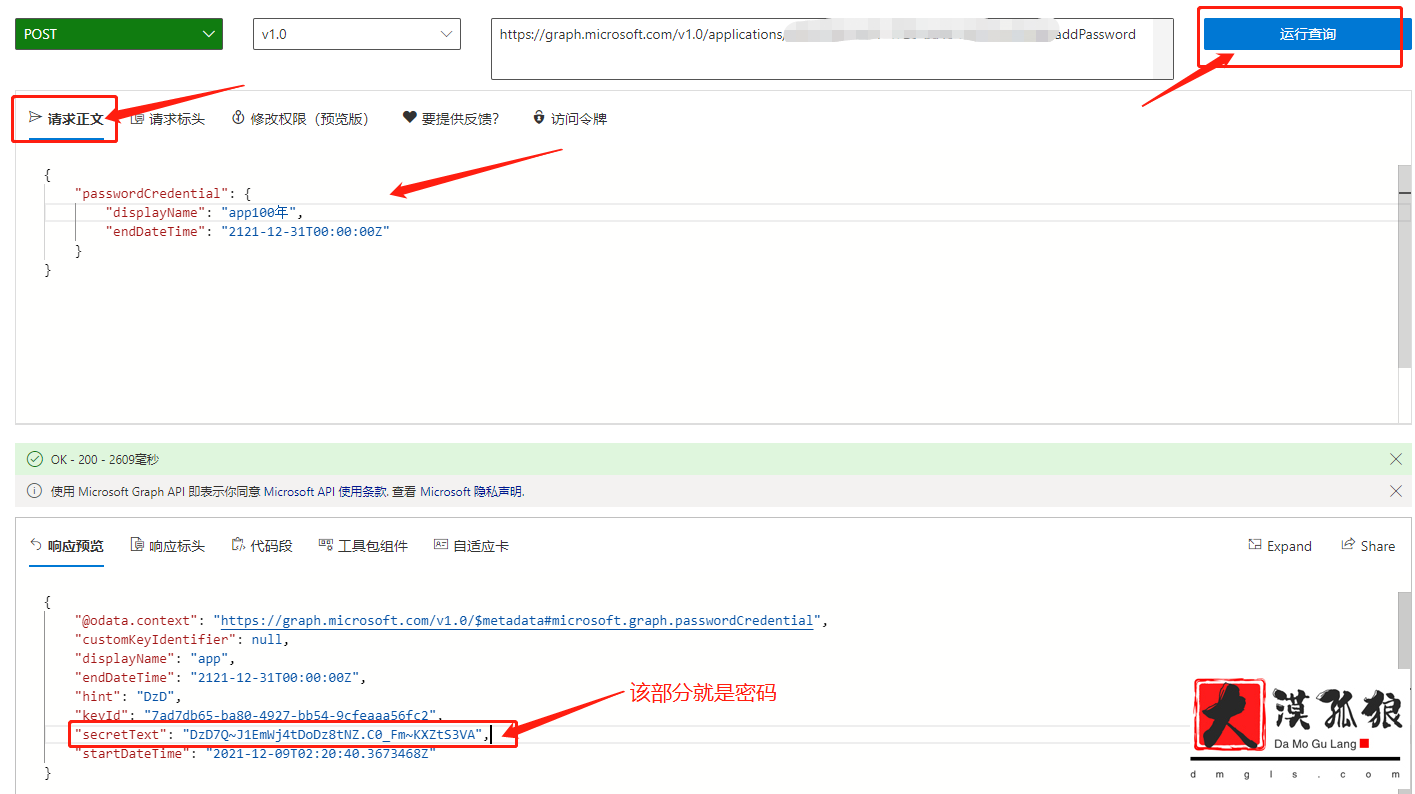Close the Microsoft Graph API terms notice
Screen dimensions: 1415x794
1396,491
